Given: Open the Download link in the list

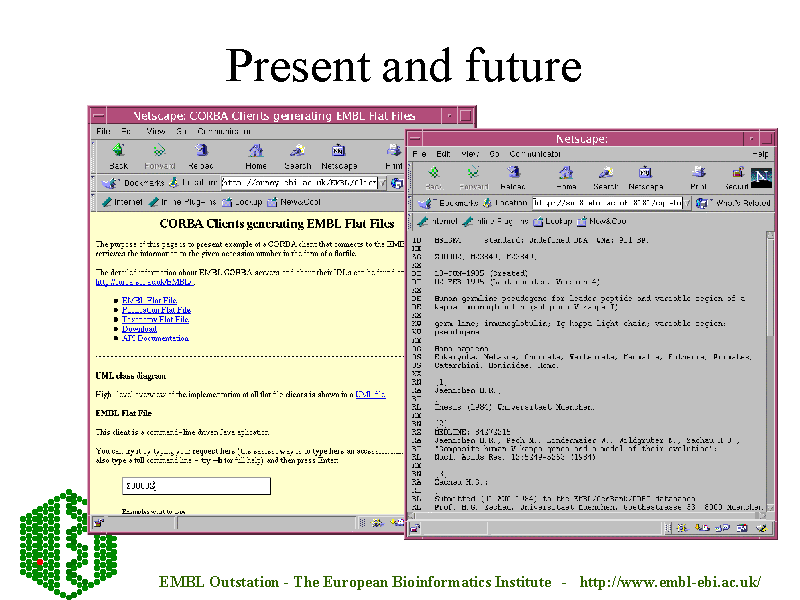Looking at the screenshot, I should (x=139, y=329).
